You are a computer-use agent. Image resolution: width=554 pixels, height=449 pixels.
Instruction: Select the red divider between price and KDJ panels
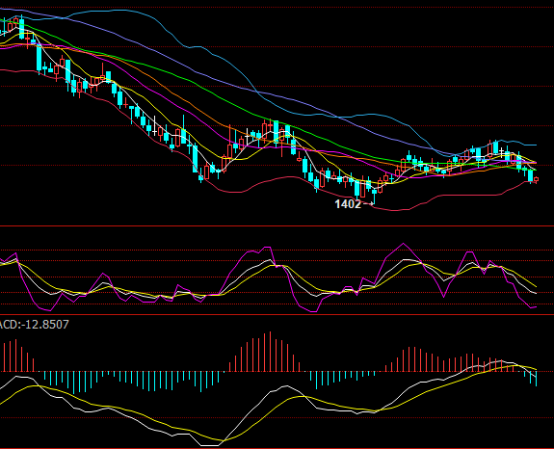click(277, 226)
